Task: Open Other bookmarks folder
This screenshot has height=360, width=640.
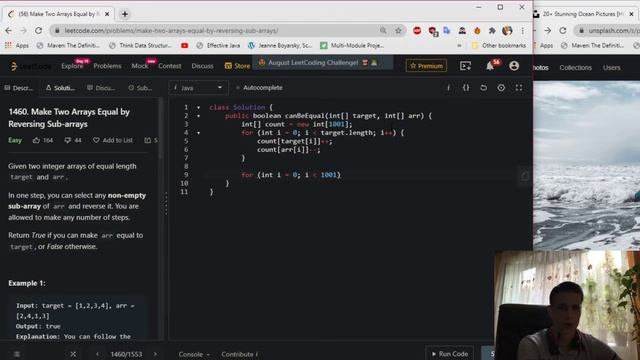Action: 499,46
